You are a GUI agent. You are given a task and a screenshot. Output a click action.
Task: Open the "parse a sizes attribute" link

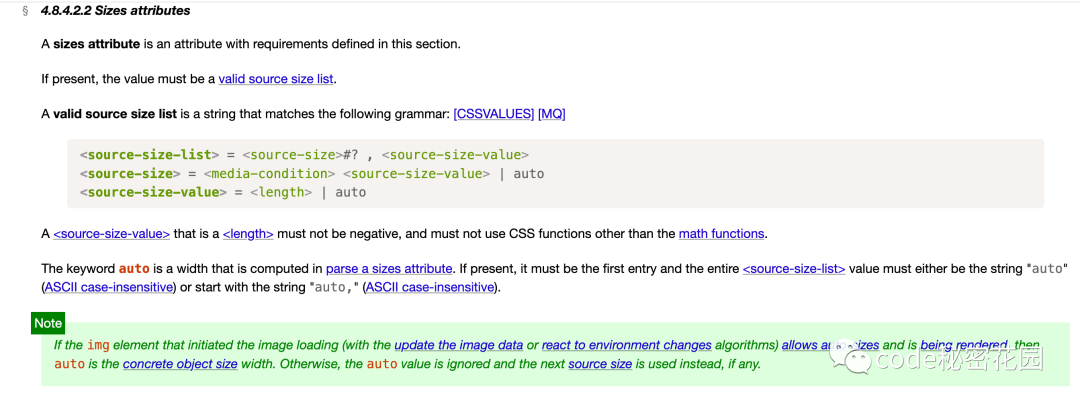click(x=389, y=269)
